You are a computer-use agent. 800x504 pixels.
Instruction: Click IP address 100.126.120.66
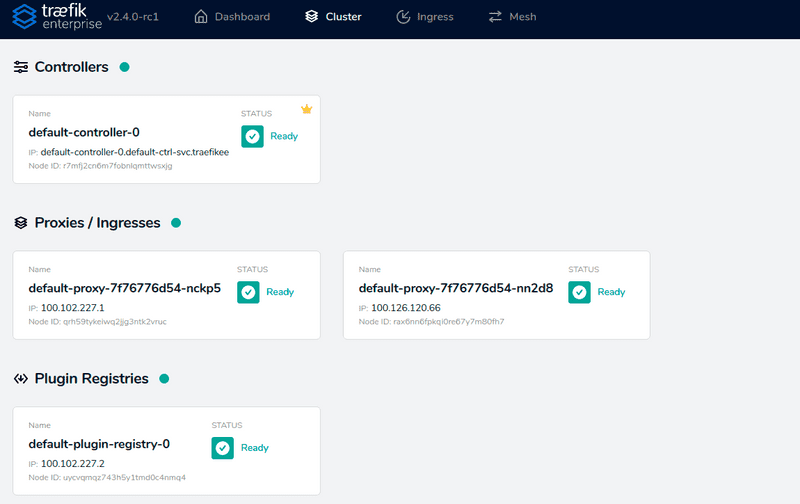[406, 308]
